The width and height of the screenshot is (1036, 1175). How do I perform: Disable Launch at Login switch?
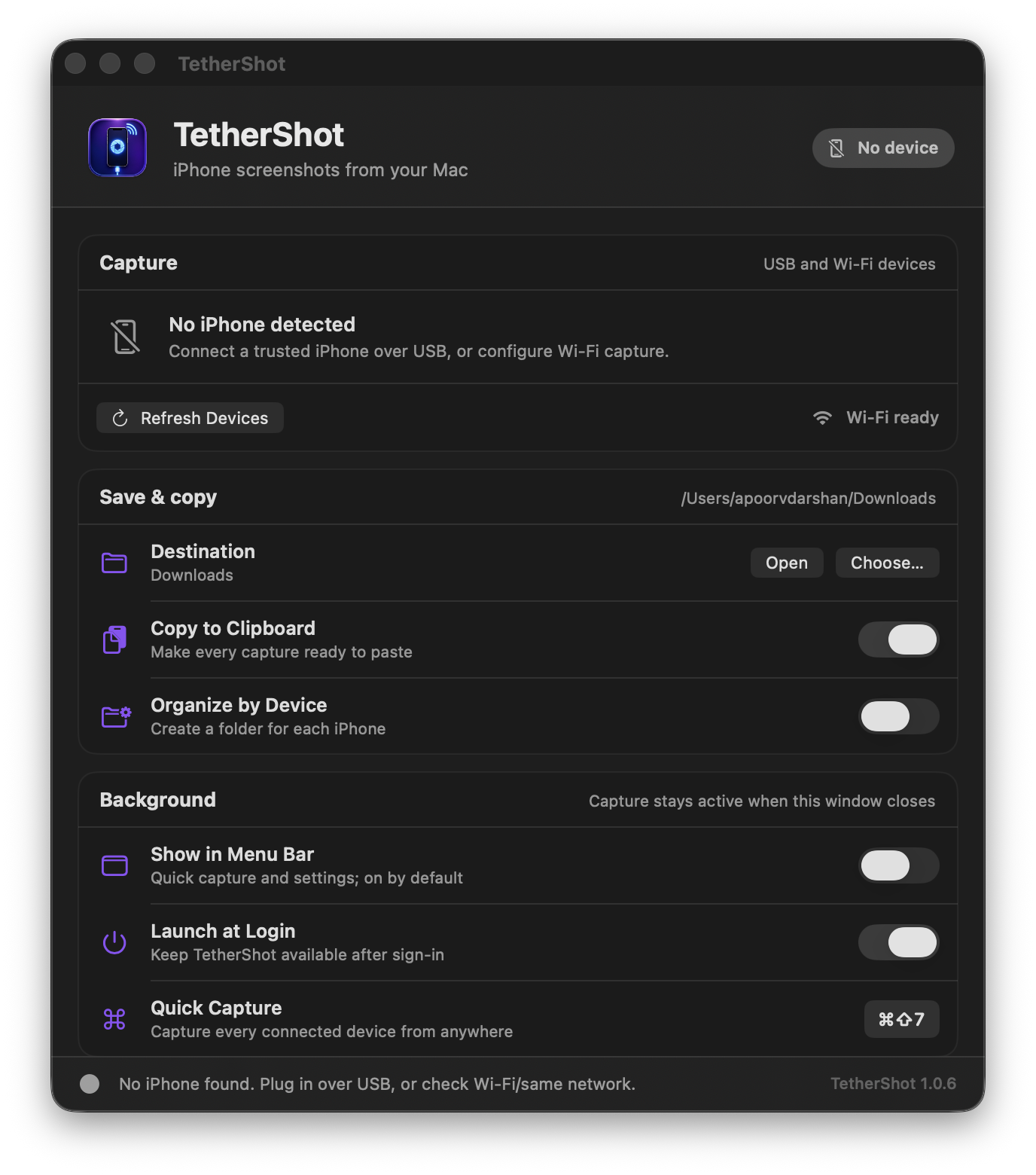click(899, 942)
